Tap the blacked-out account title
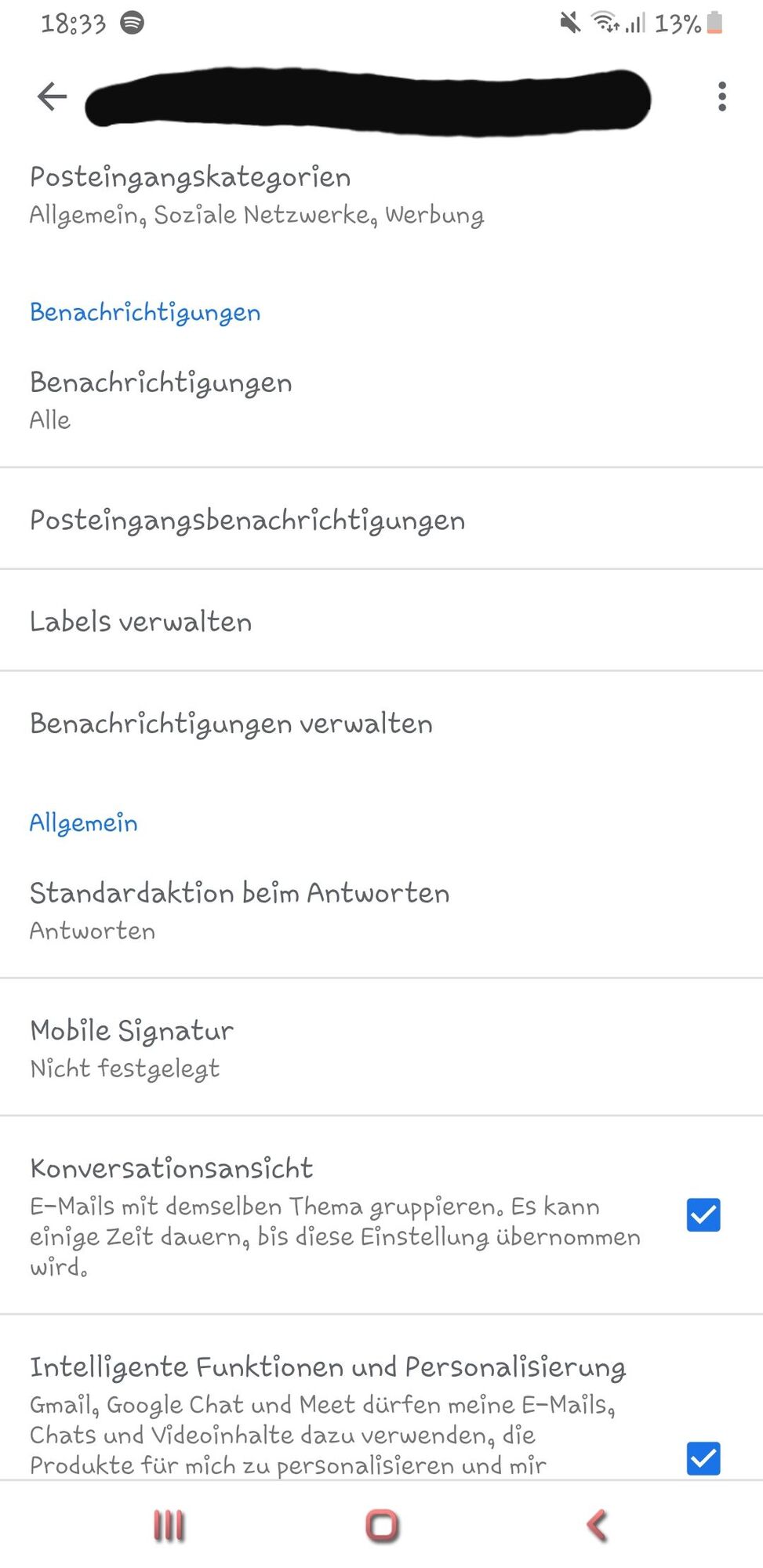Viewport: 763px width, 1568px height. click(368, 101)
